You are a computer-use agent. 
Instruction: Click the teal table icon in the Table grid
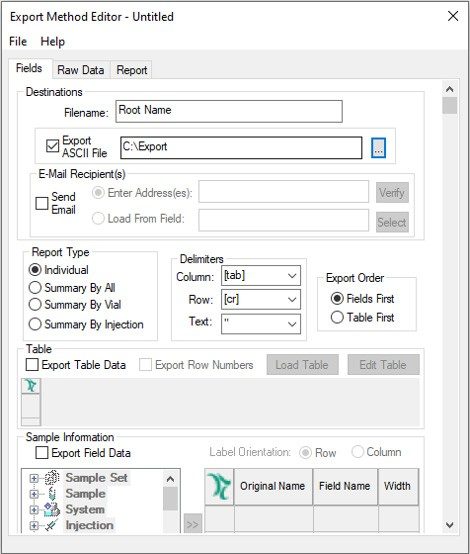click(31, 385)
